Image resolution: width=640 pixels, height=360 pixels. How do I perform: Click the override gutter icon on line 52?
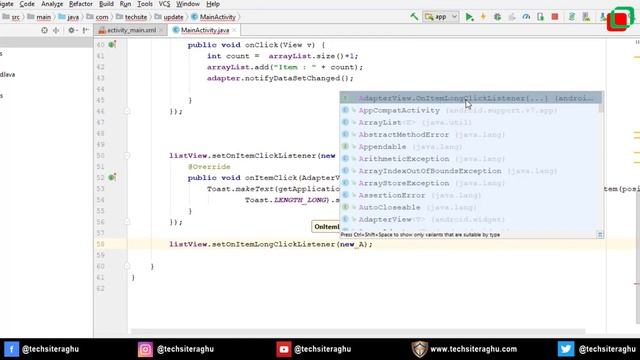click(112, 178)
